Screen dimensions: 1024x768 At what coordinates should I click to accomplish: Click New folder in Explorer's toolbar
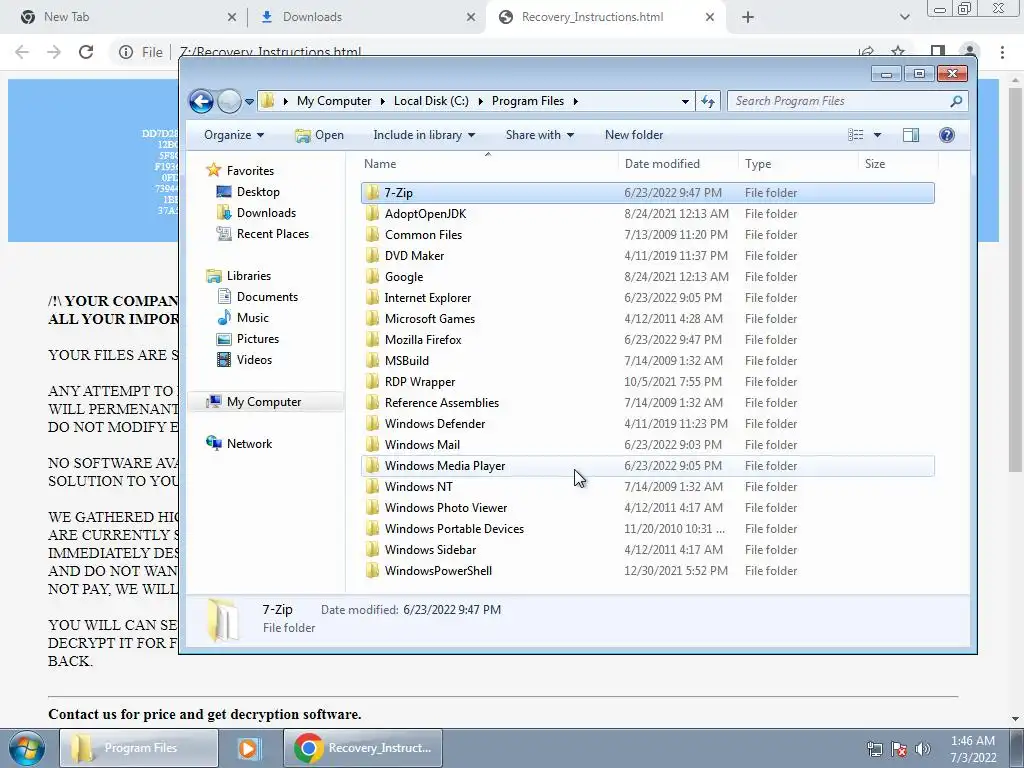(x=633, y=135)
